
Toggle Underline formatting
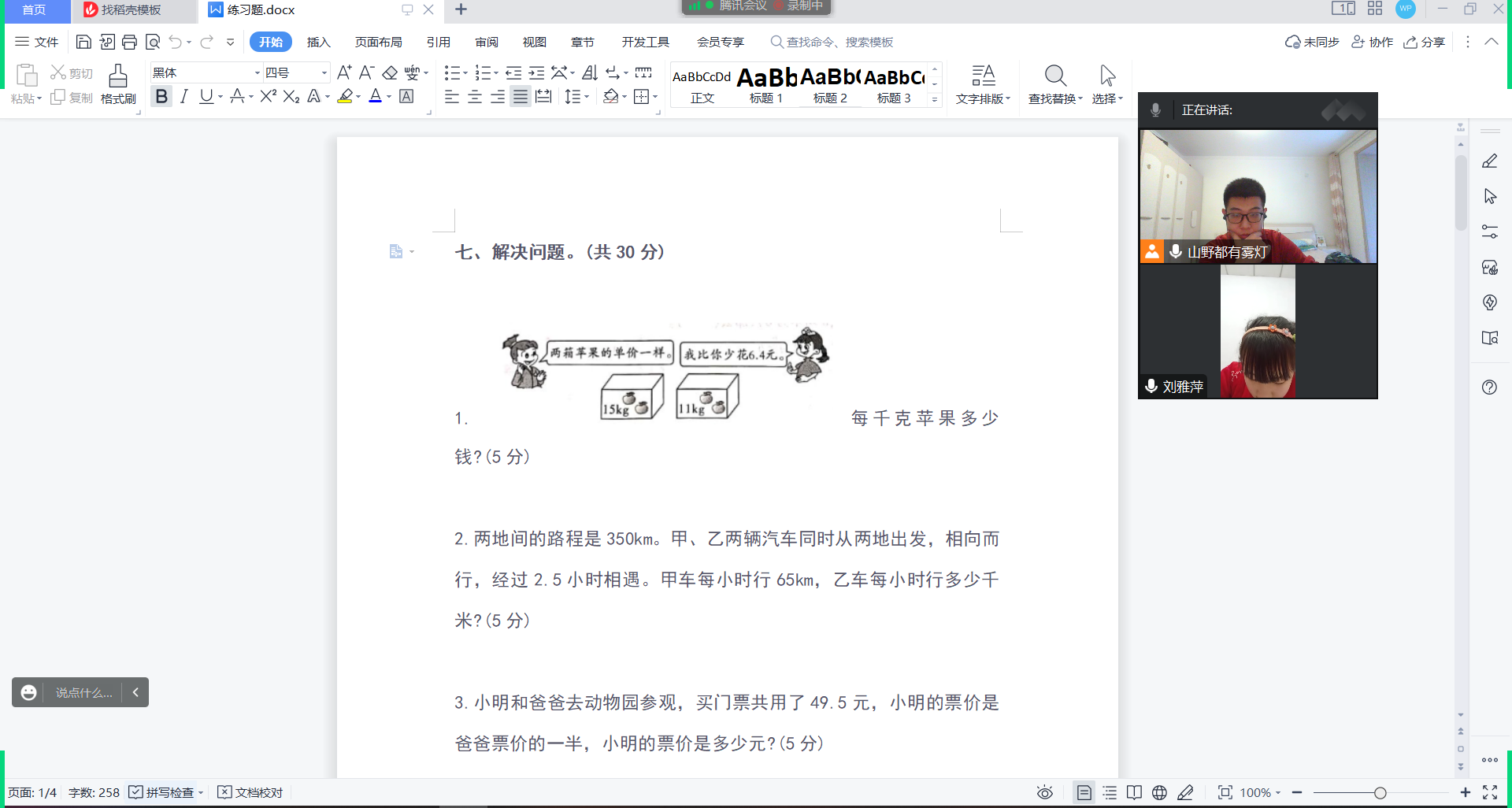coord(206,96)
